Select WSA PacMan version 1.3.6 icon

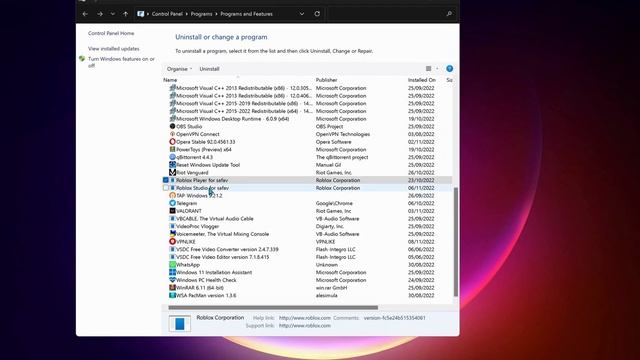pos(172,296)
